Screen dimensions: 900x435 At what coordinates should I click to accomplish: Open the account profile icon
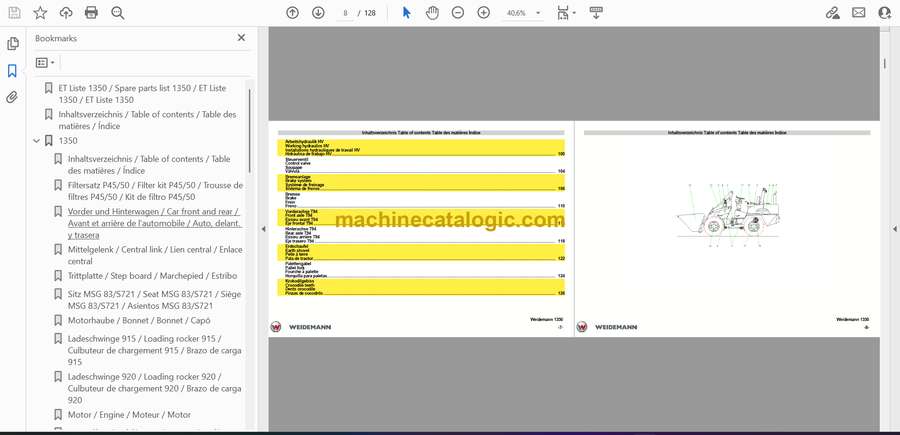click(x=885, y=13)
